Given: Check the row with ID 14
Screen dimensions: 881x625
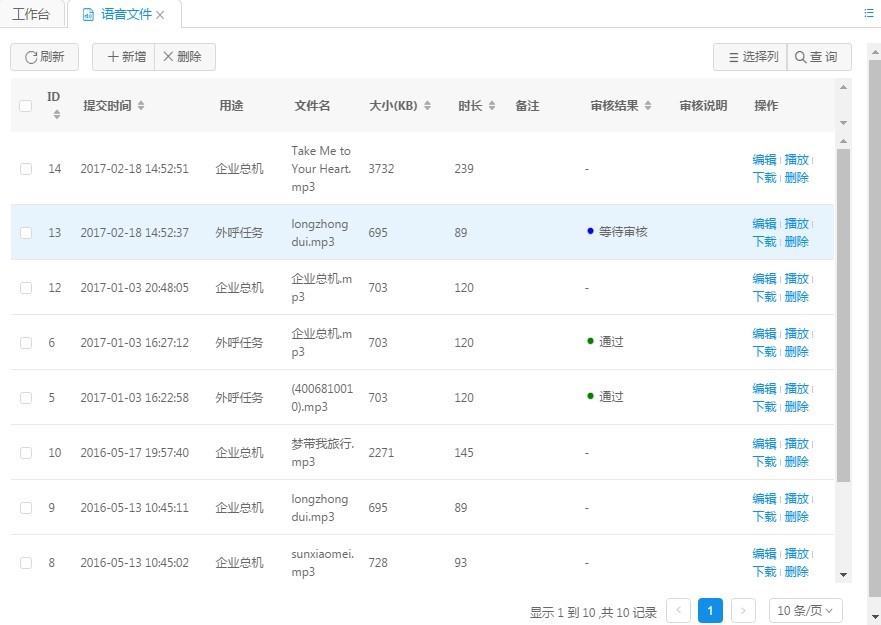Looking at the screenshot, I should [x=26, y=169].
